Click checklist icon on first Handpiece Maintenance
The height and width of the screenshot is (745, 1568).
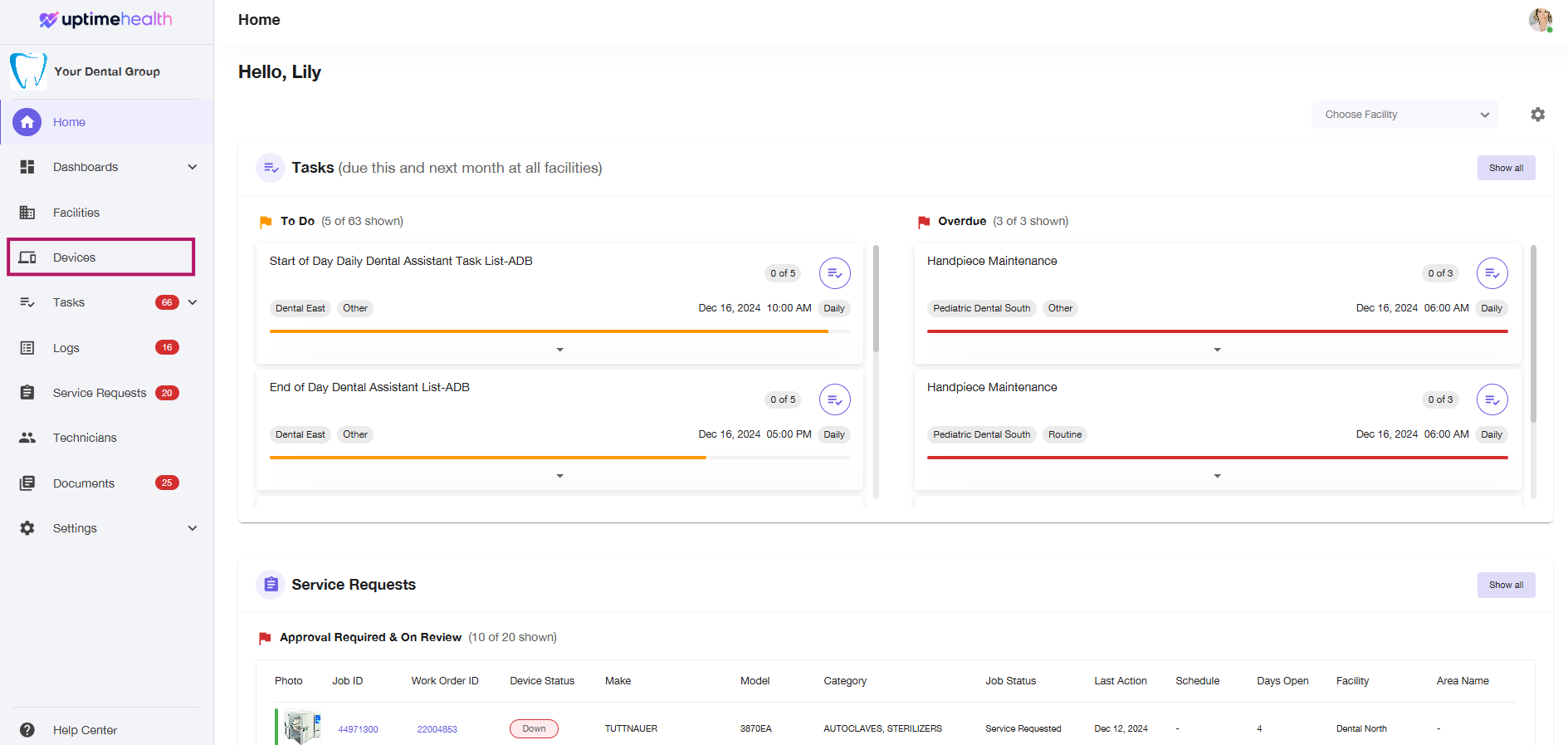click(1492, 273)
